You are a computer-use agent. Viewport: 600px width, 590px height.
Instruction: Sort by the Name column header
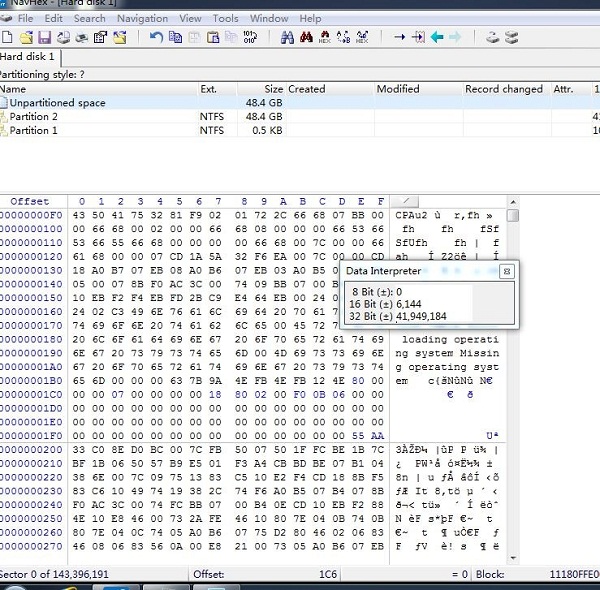(99, 89)
